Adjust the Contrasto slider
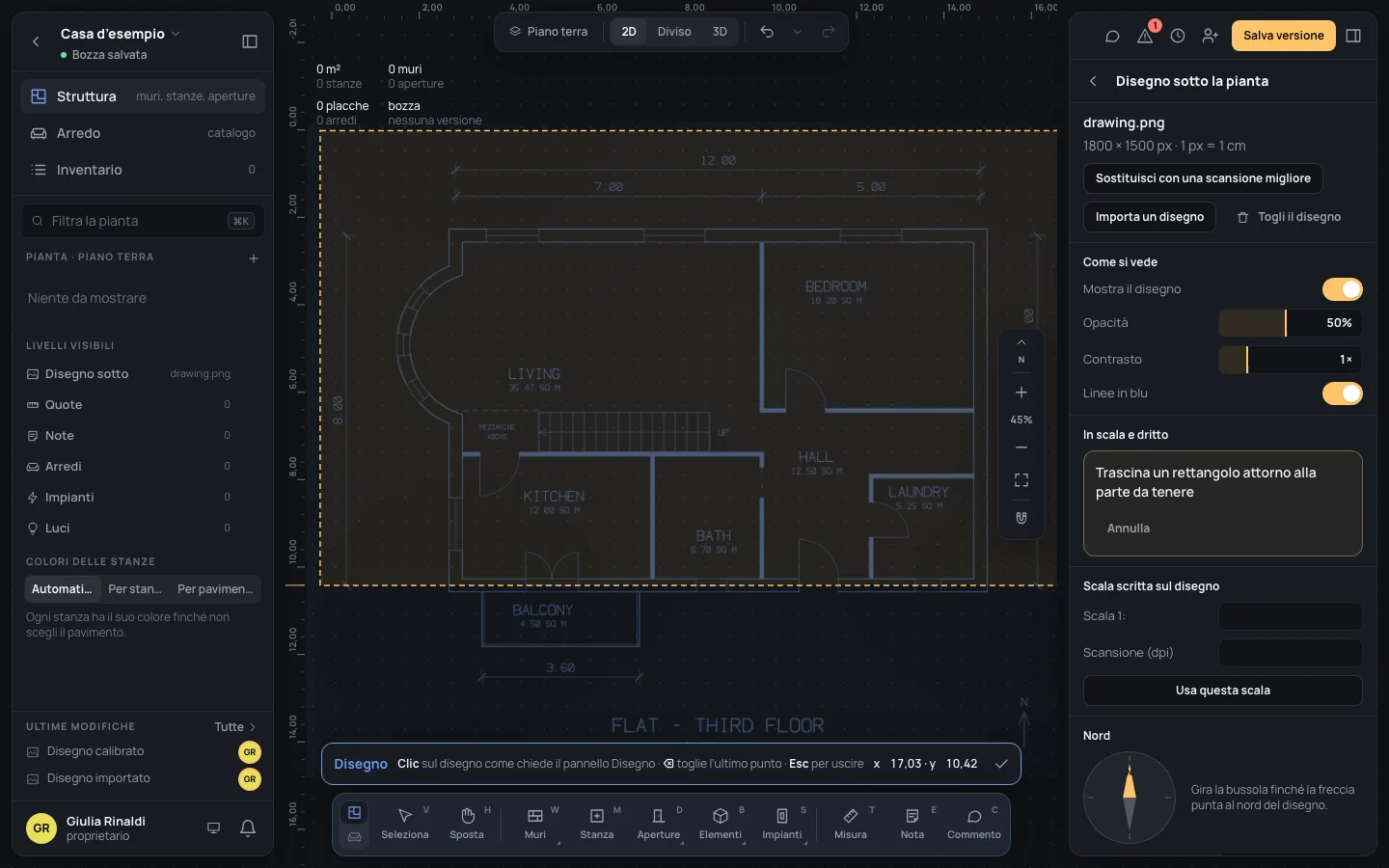 (1291, 360)
